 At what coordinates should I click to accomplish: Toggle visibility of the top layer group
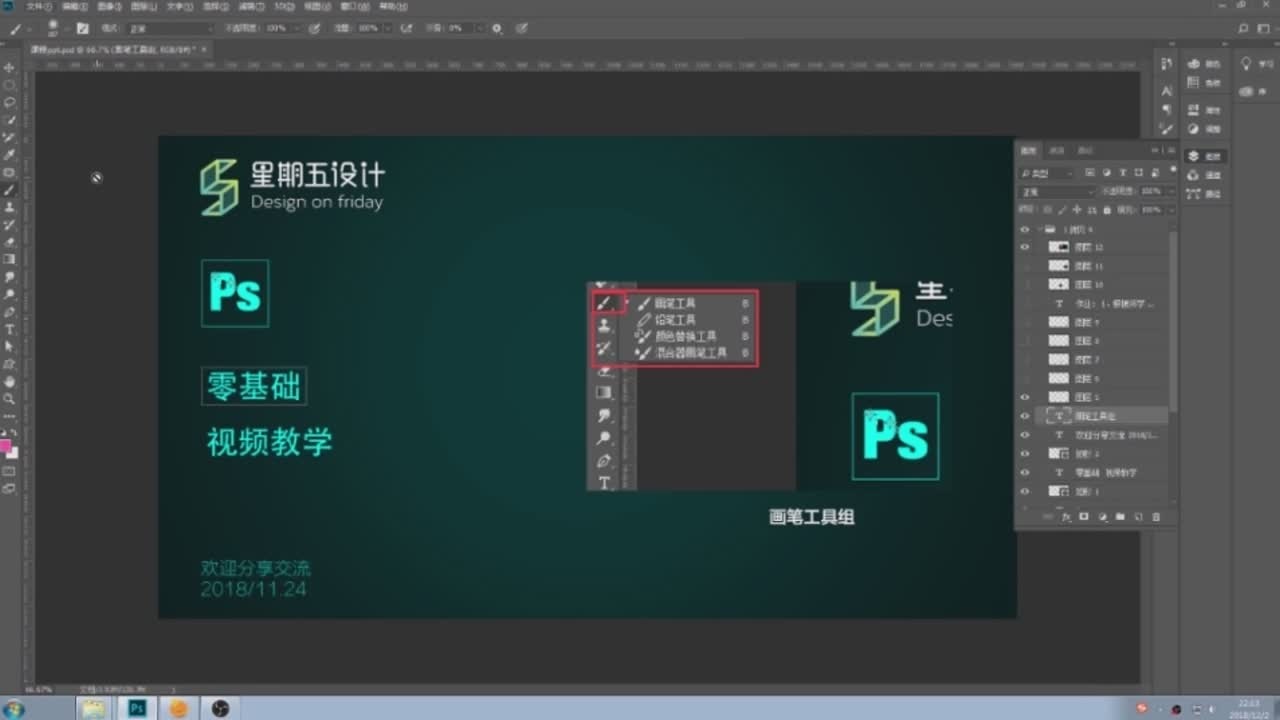pos(1024,229)
